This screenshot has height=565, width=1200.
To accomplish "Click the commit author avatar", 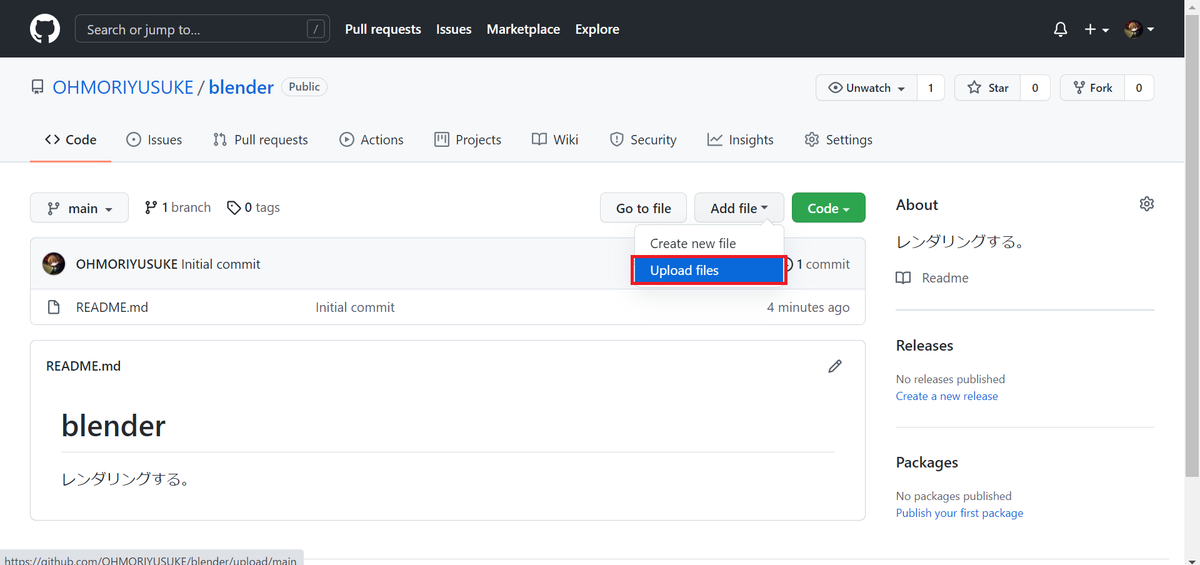I will click(54, 264).
